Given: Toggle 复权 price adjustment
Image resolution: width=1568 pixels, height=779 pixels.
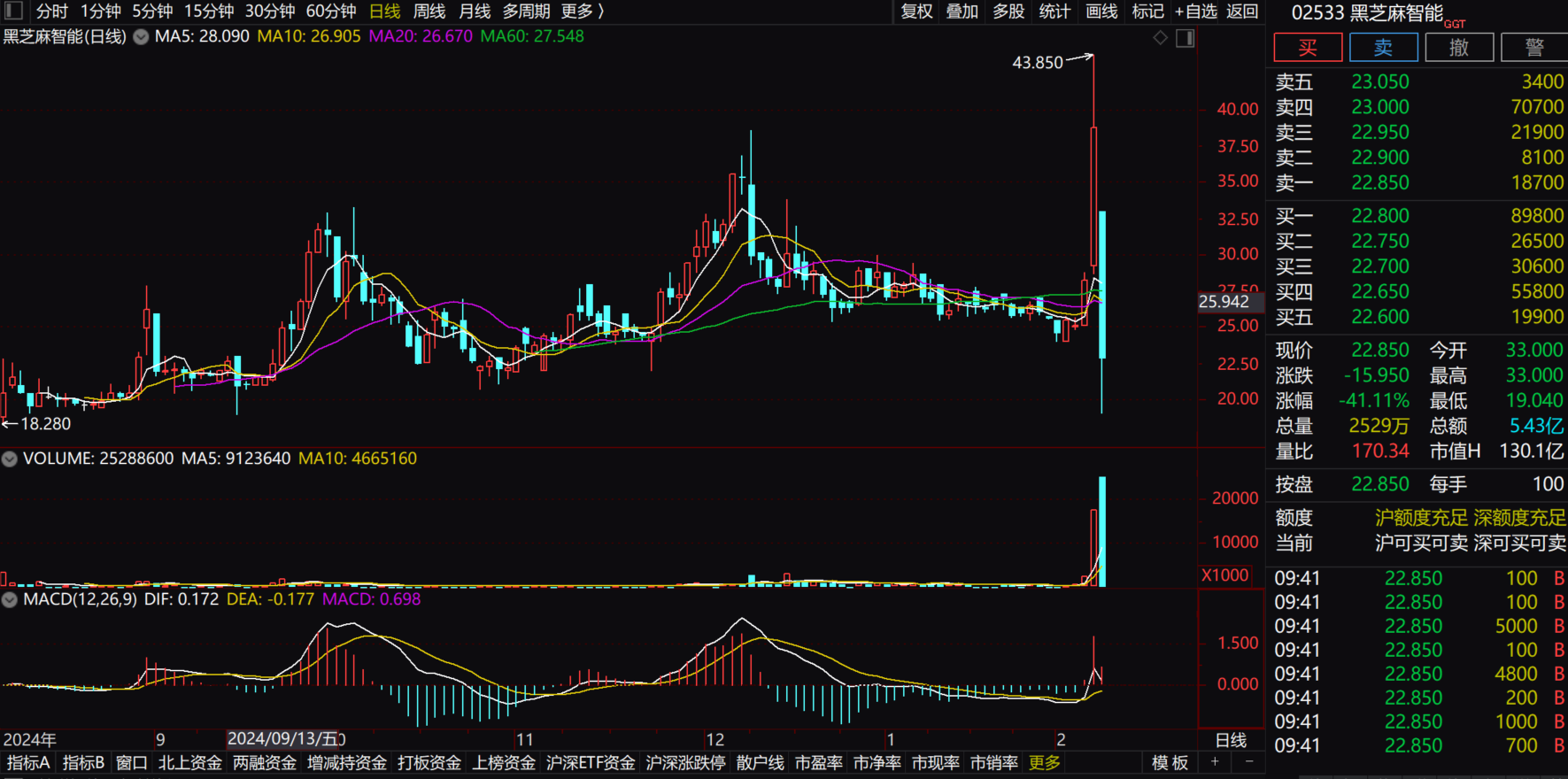Looking at the screenshot, I should (916, 12).
